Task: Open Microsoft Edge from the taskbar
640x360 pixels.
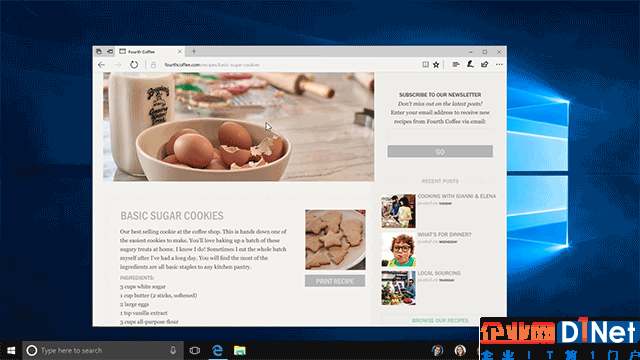Action: 217,350
